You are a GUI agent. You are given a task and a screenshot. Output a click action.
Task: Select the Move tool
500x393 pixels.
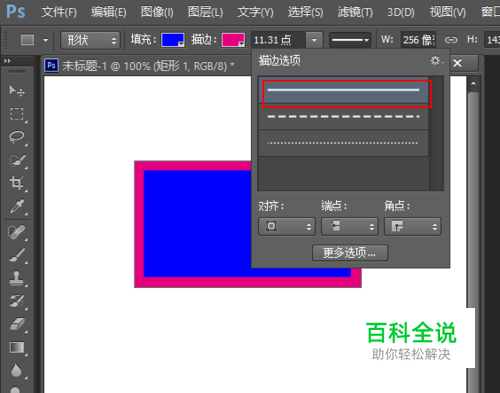pyautogui.click(x=17, y=91)
